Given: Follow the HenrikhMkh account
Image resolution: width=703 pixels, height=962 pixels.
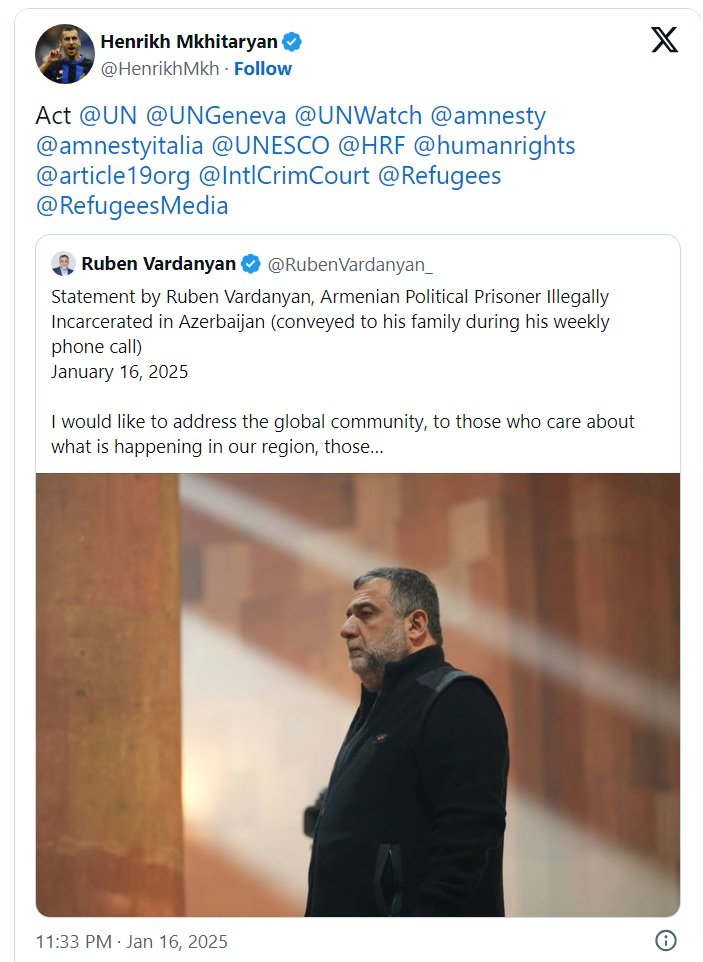Looking at the screenshot, I should click(263, 69).
